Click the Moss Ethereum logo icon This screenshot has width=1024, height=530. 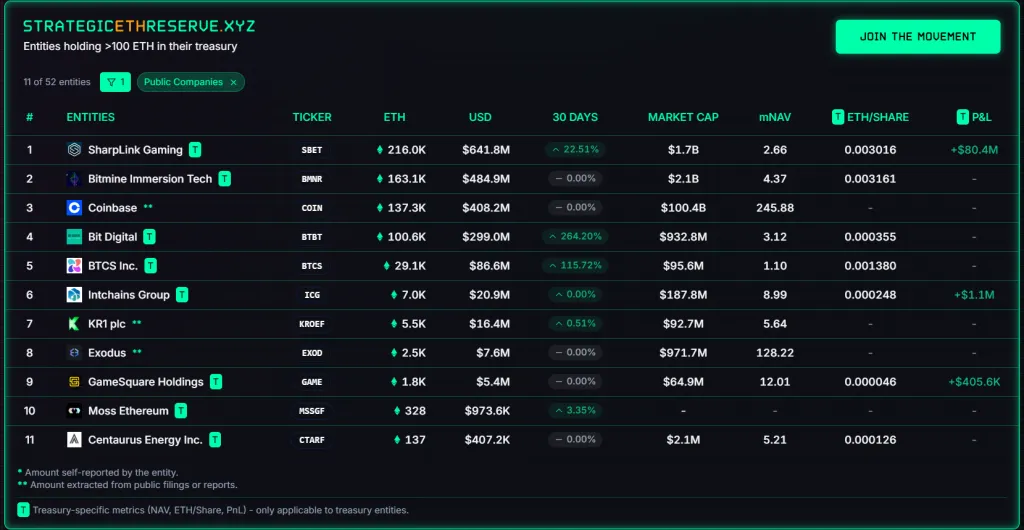pyautogui.click(x=74, y=411)
